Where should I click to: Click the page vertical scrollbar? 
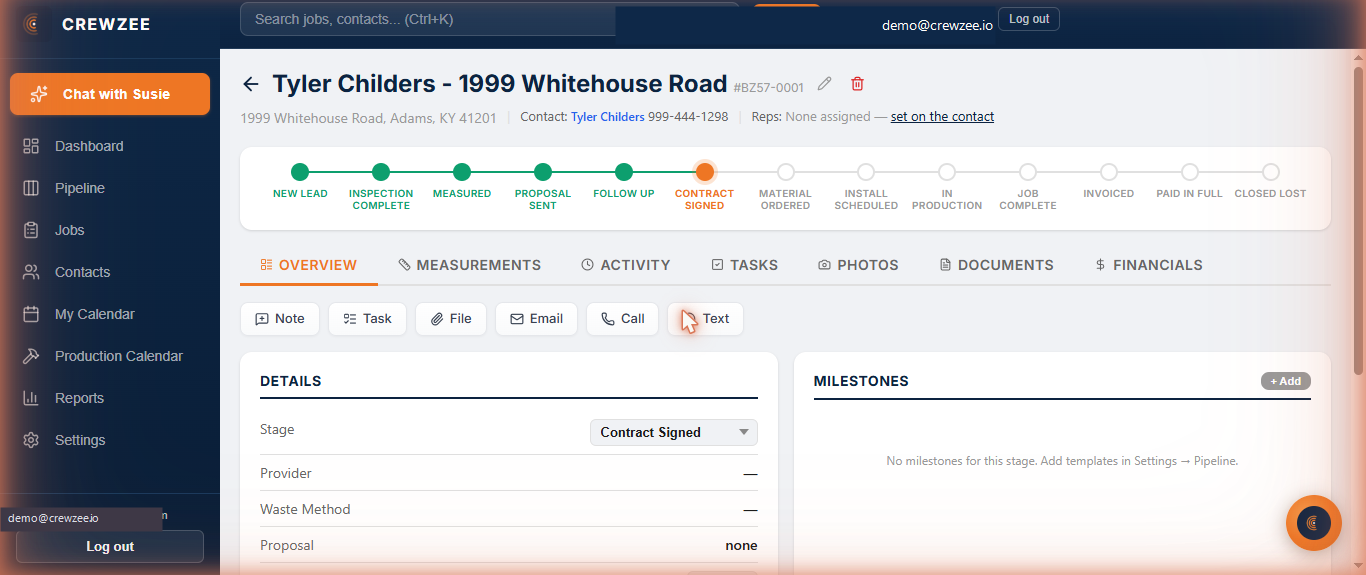1358,220
